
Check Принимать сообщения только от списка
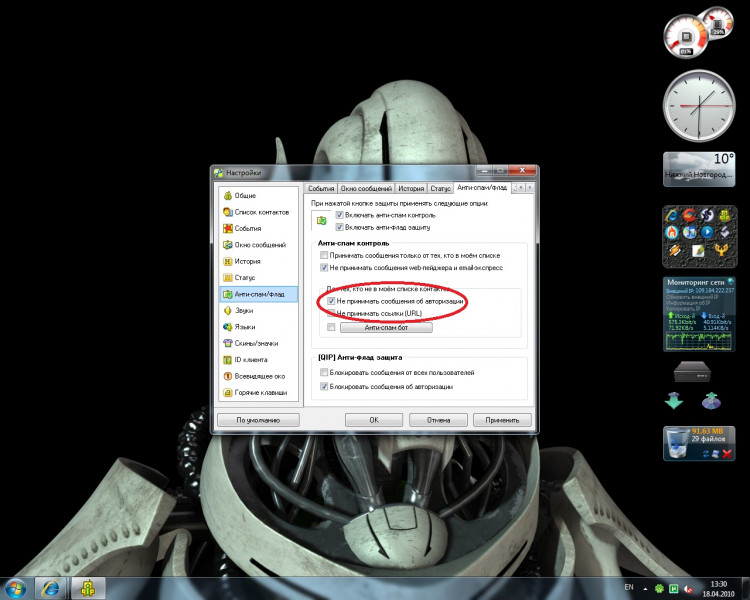coord(323,256)
